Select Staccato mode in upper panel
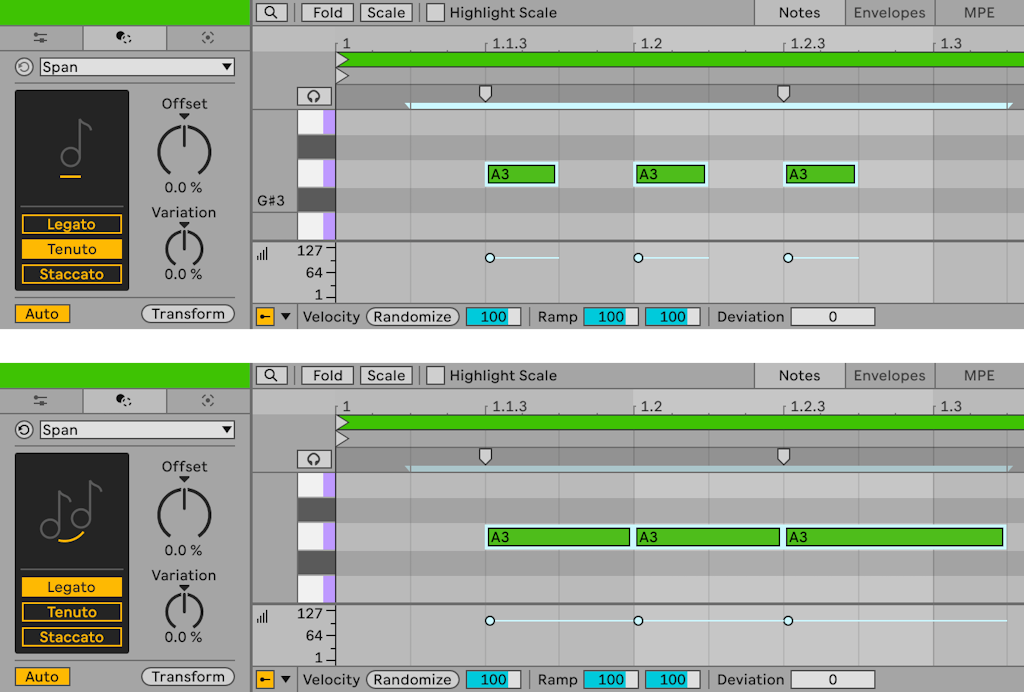This screenshot has height=692, width=1024. pos(72,274)
